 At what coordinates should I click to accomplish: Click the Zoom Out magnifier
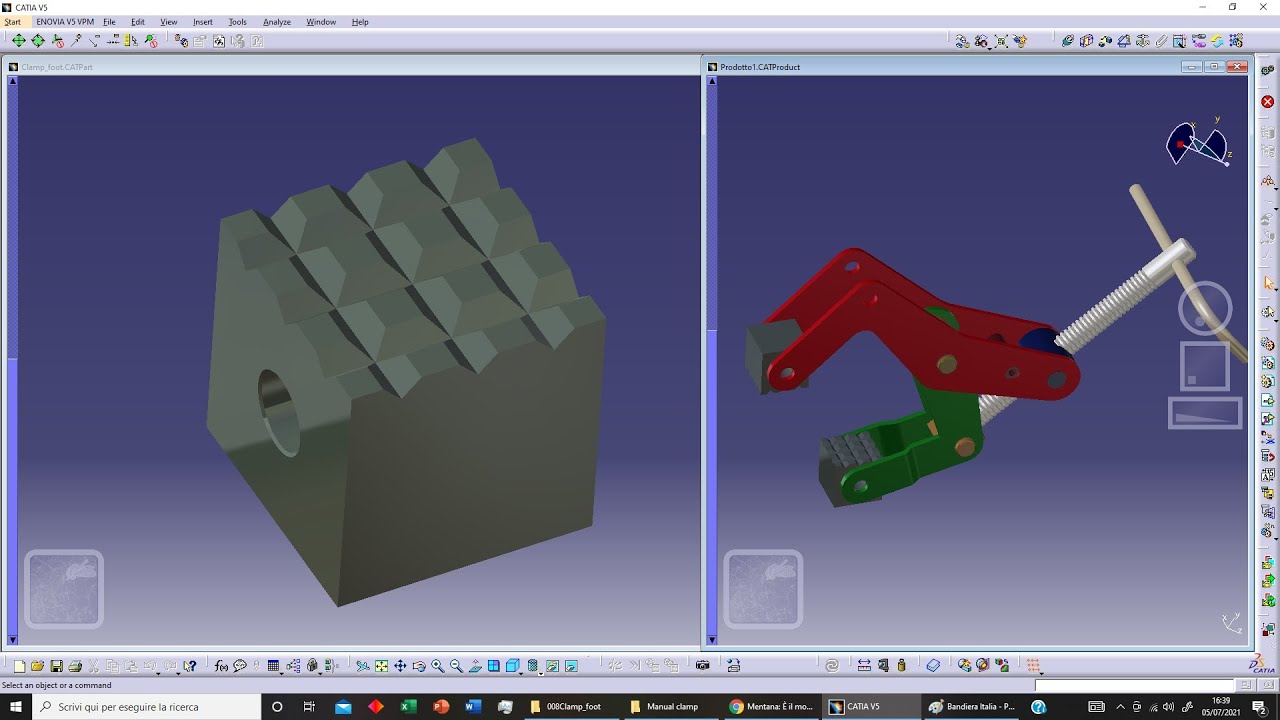pyautogui.click(x=456, y=666)
